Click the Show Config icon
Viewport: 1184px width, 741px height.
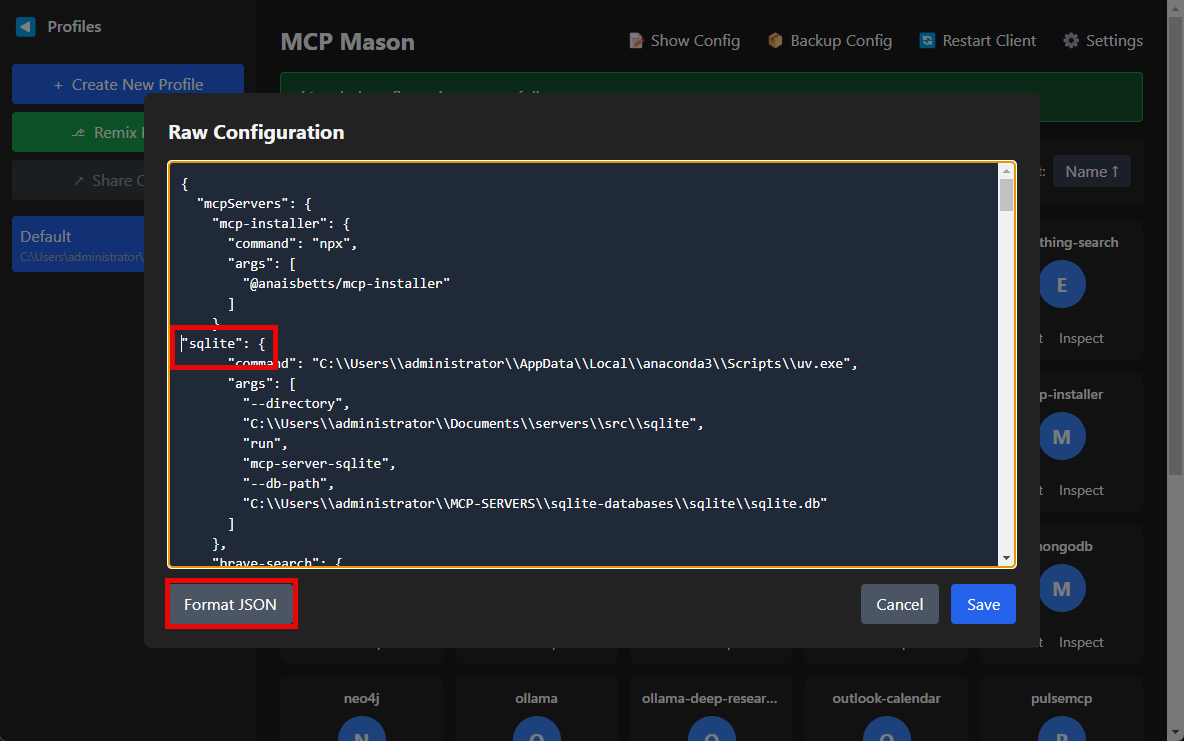pos(636,40)
